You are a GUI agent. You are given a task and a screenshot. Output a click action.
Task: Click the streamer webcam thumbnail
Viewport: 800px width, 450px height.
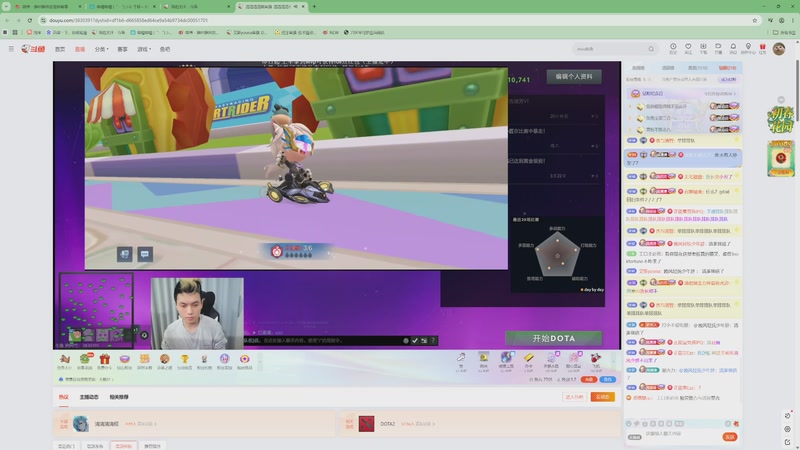click(197, 313)
